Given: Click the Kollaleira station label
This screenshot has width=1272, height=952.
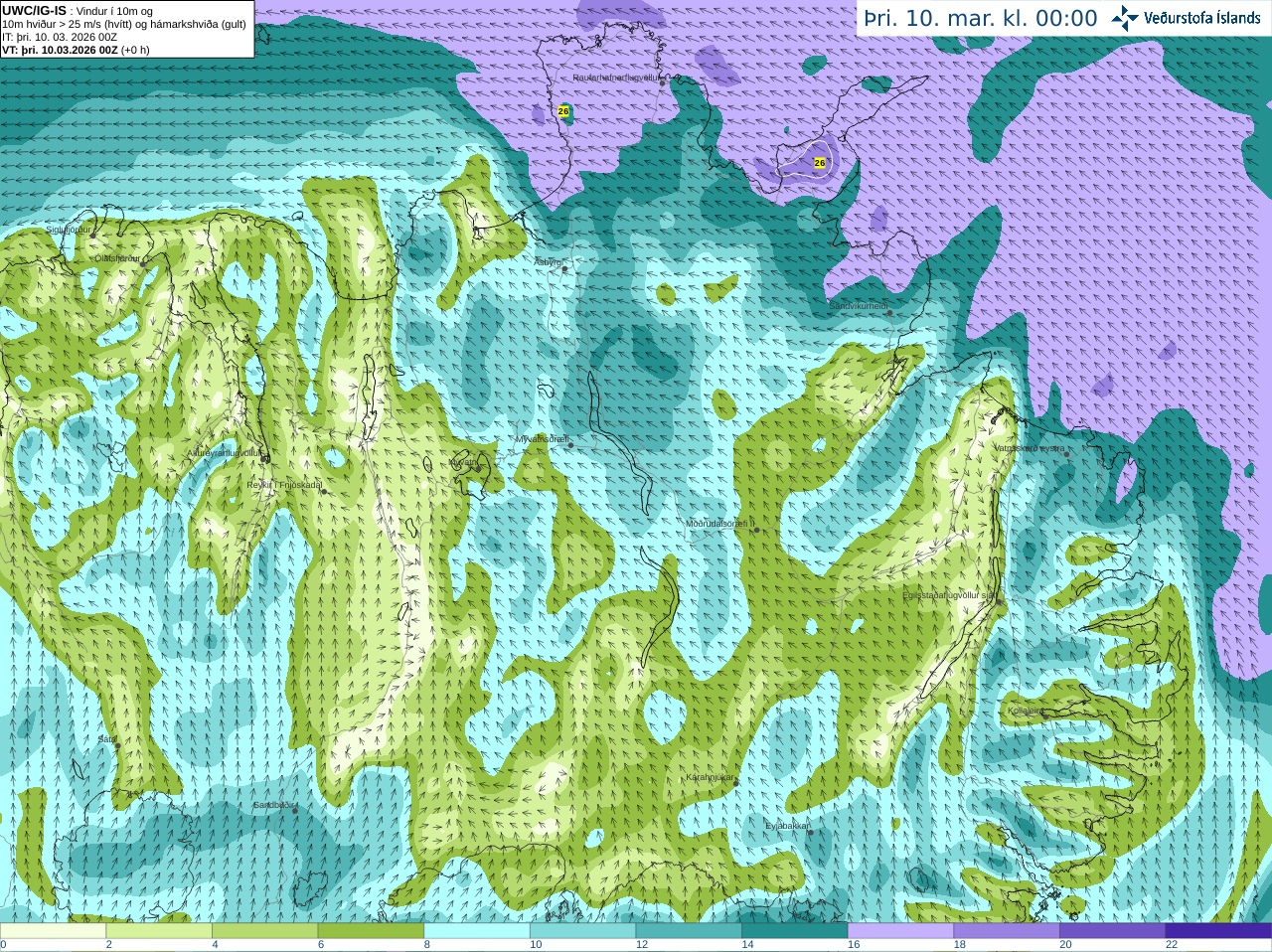Looking at the screenshot, I should pyautogui.click(x=1026, y=712).
